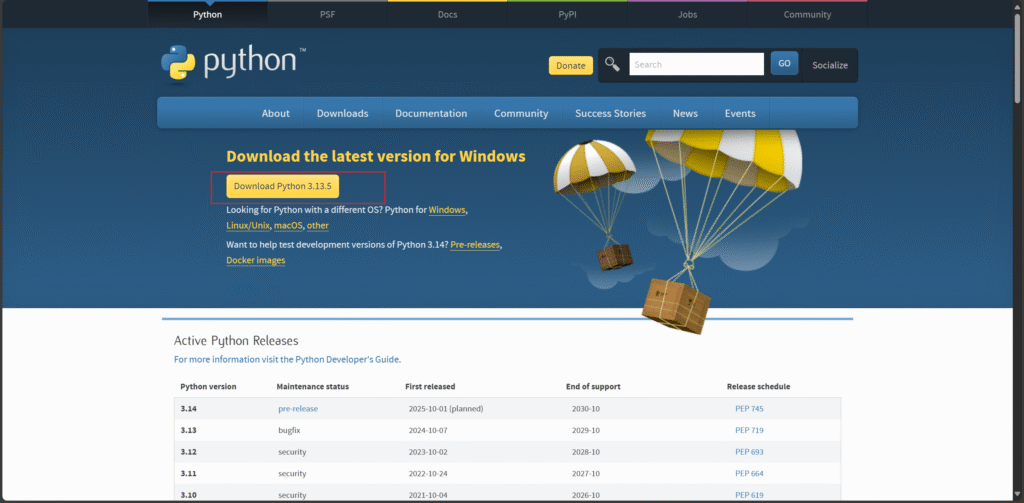Open Community in the main navigation bar
The image size is (1024, 503).
521,113
